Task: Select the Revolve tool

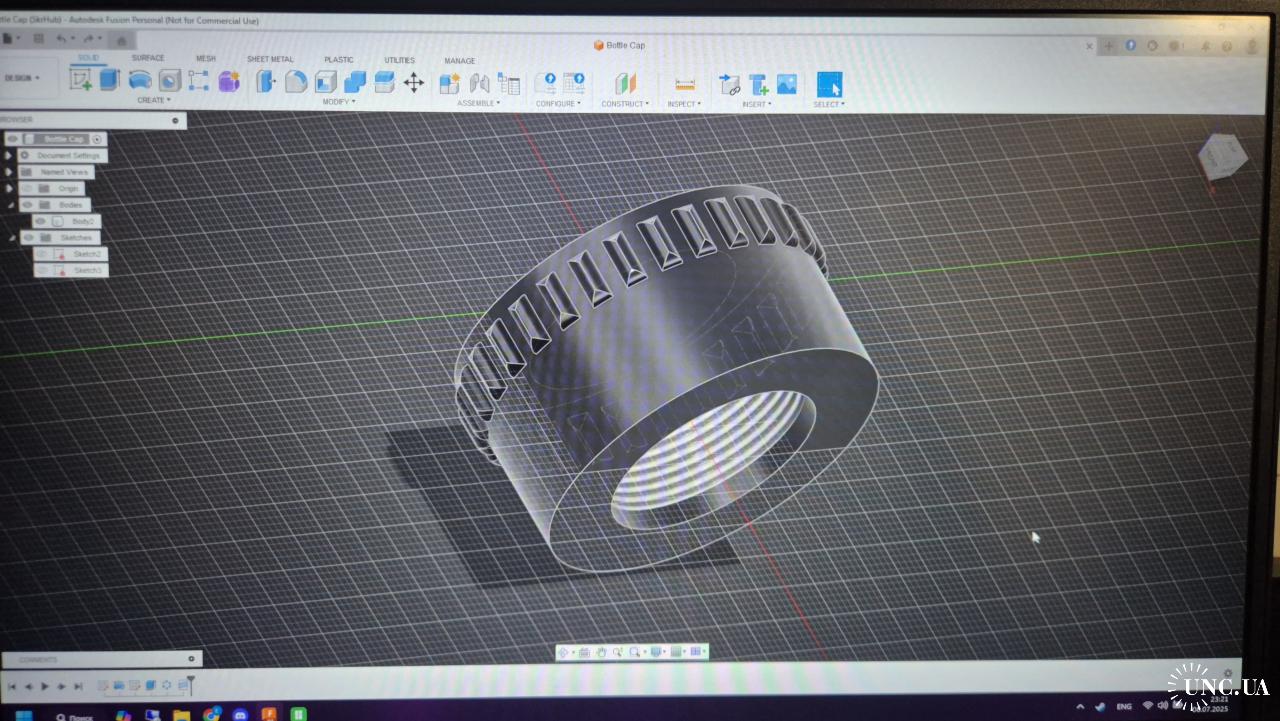Action: point(140,80)
